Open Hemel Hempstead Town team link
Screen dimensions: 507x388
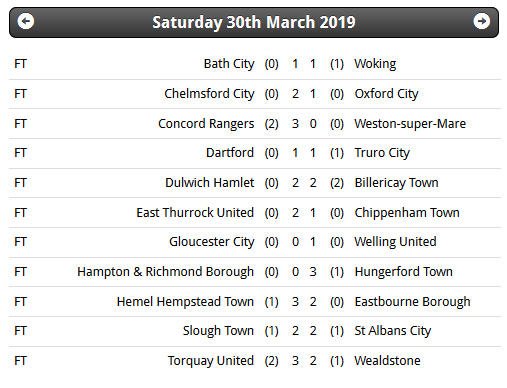pyautogui.click(x=185, y=302)
